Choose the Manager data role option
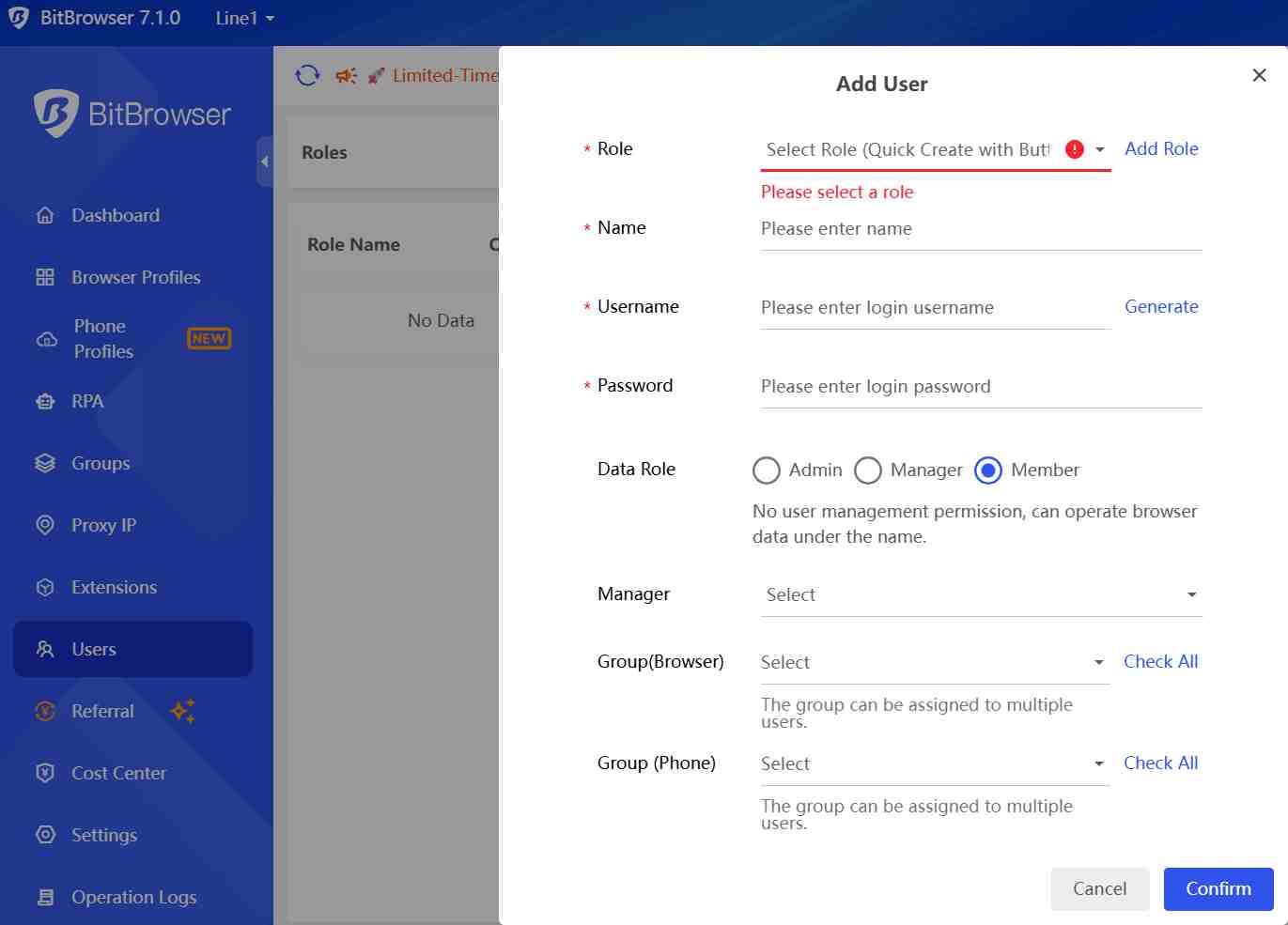Image resolution: width=1288 pixels, height=925 pixels. point(868,470)
